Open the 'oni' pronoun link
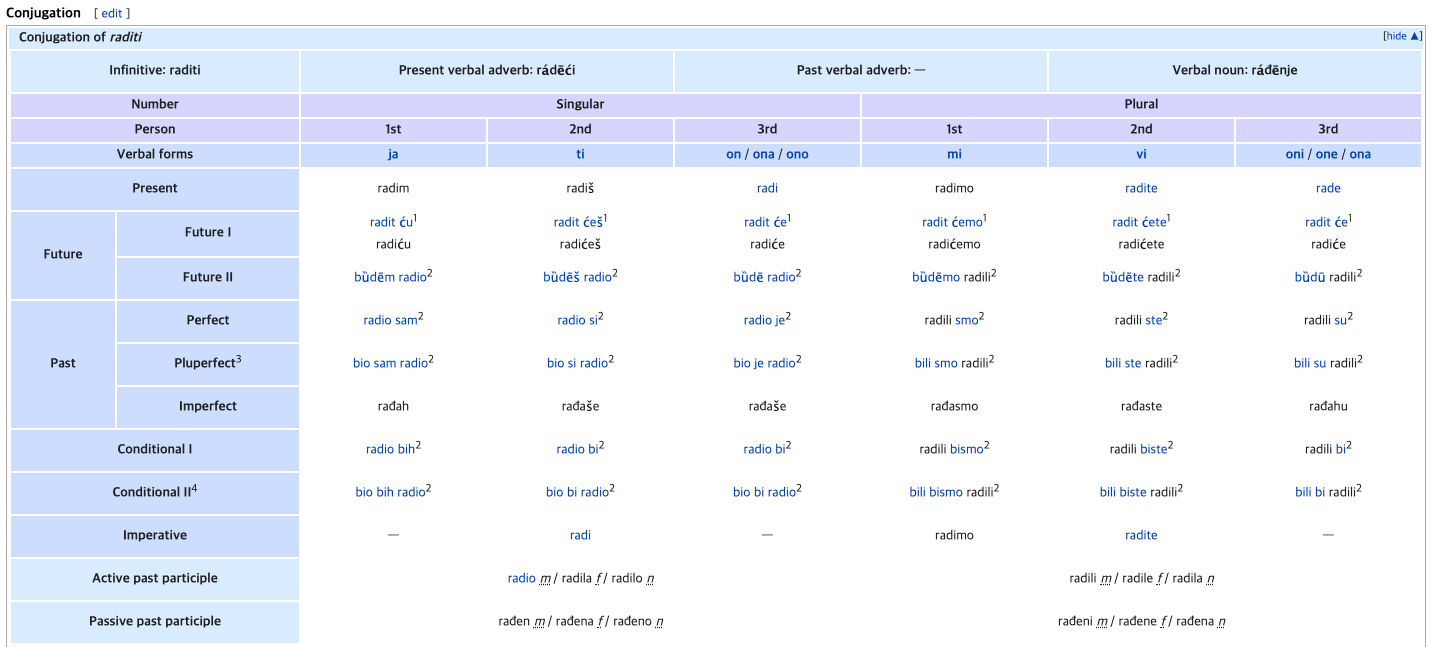The height and width of the screenshot is (647, 1434). [x=1297, y=155]
